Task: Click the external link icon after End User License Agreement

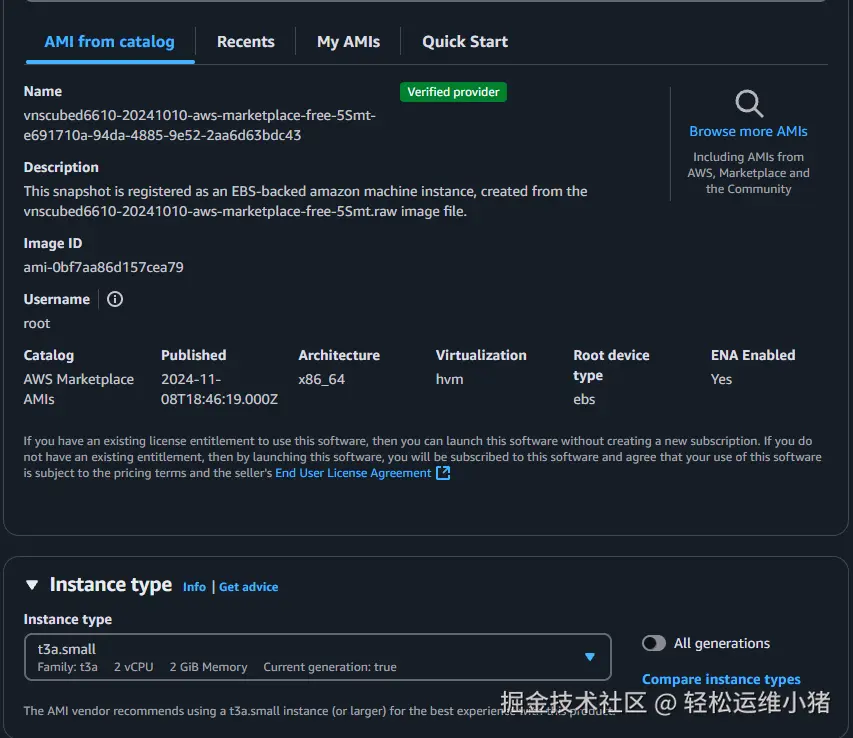Action: (443, 473)
